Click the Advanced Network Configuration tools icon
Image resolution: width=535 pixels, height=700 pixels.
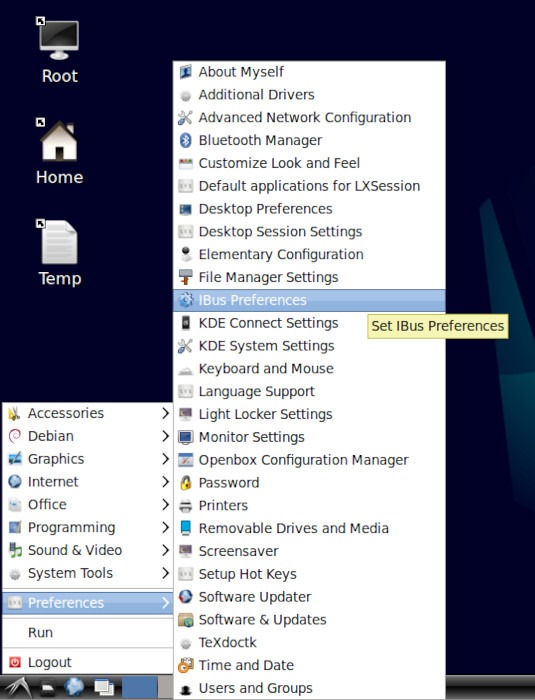coord(185,117)
